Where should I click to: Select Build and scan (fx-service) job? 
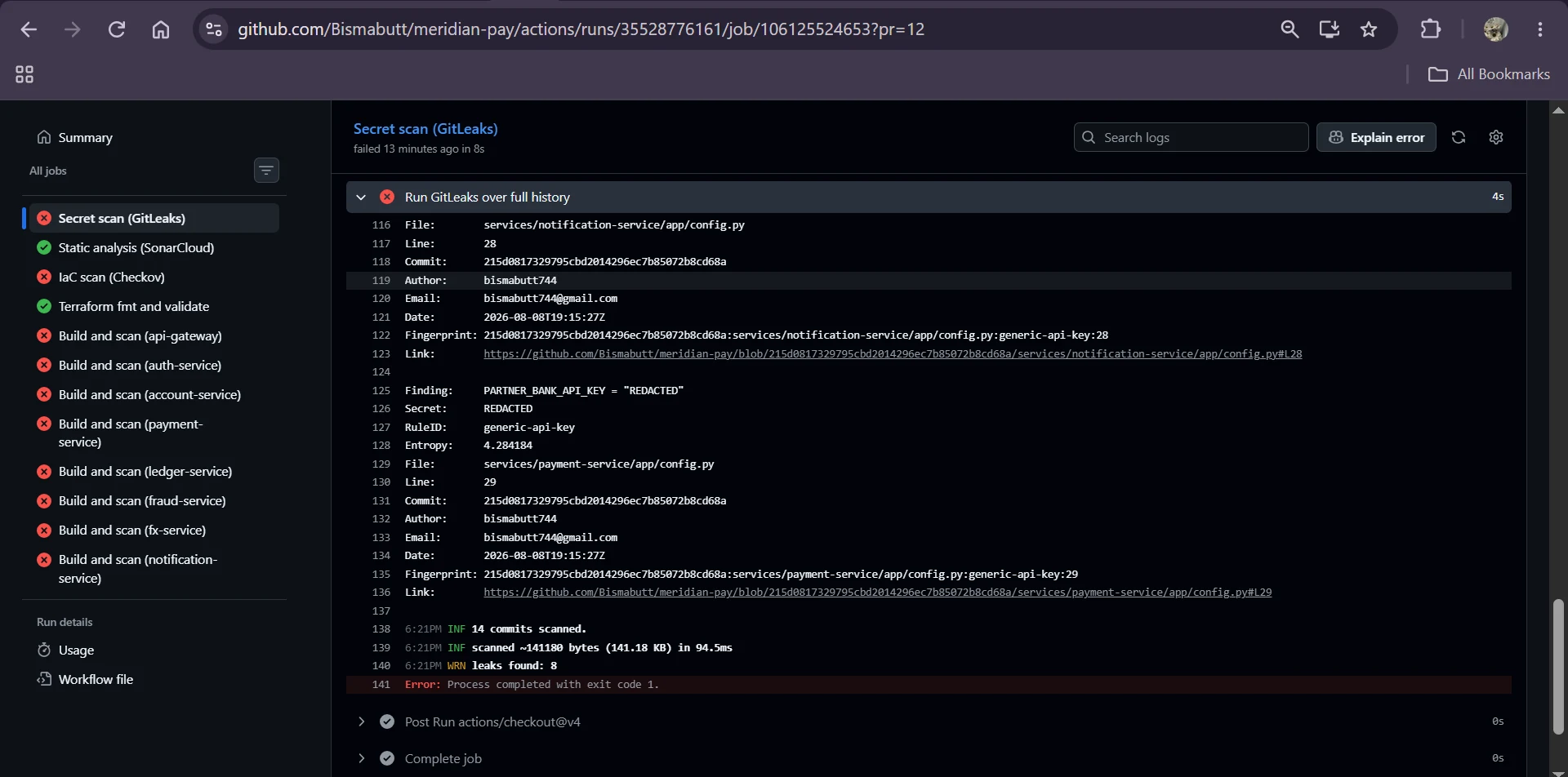tap(154, 530)
